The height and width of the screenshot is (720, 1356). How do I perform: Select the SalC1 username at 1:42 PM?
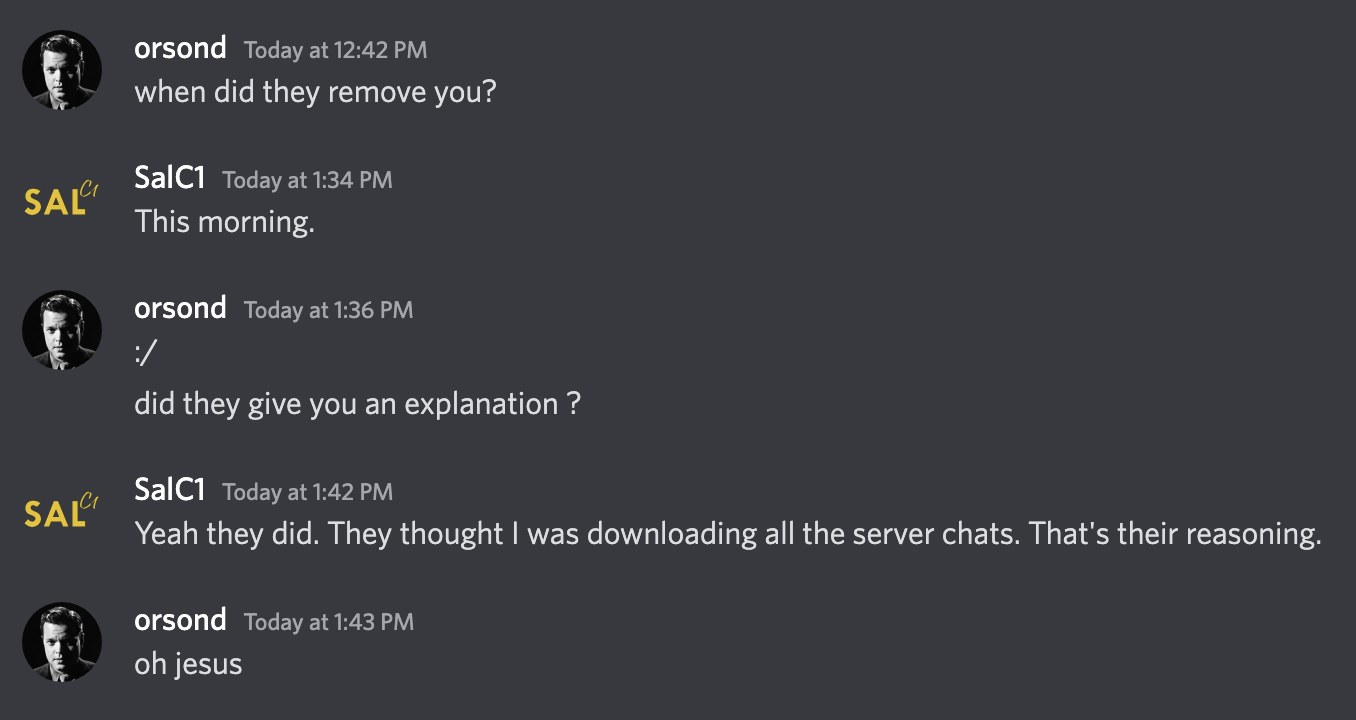click(x=170, y=491)
